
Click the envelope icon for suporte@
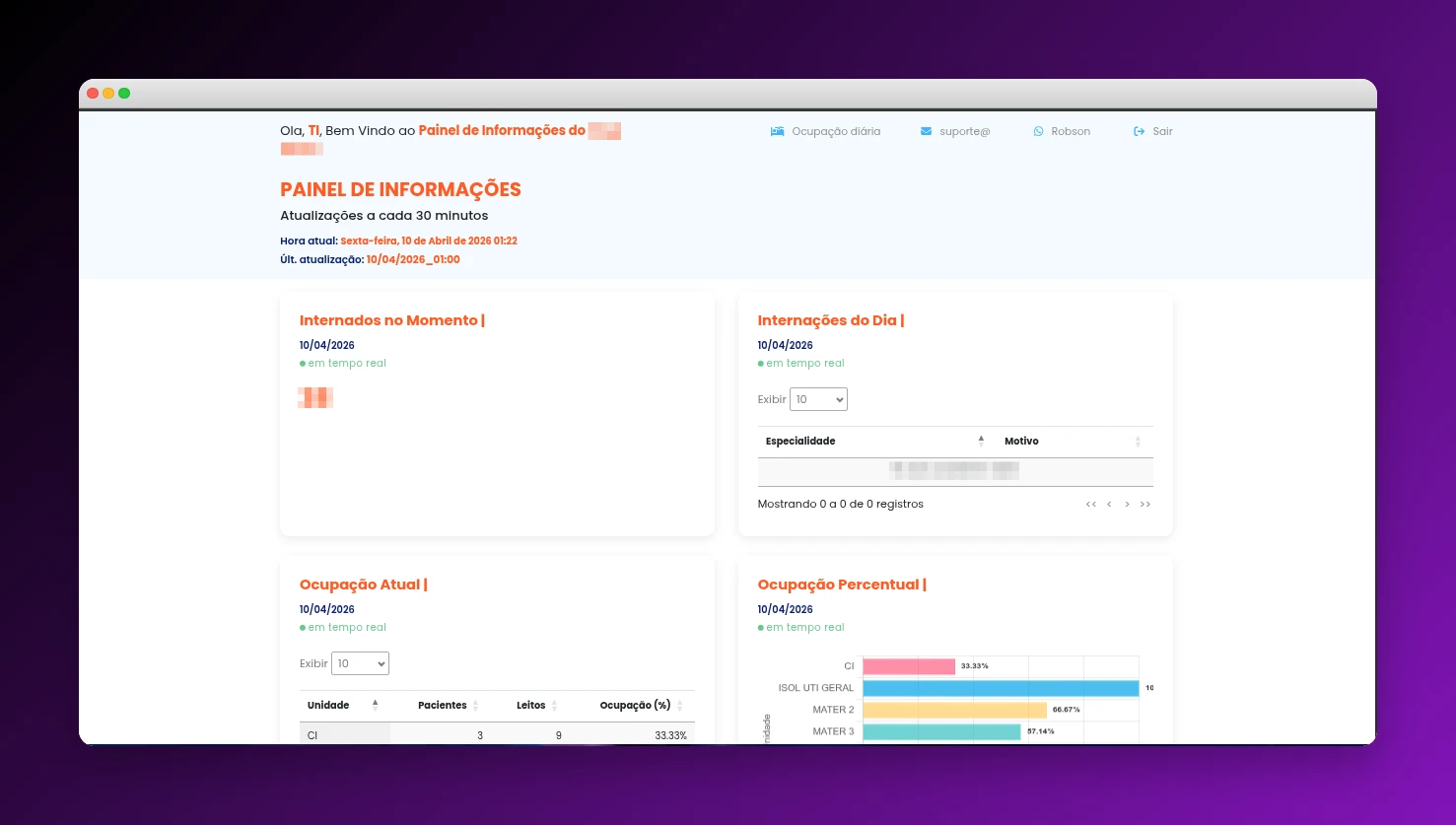pos(926,131)
